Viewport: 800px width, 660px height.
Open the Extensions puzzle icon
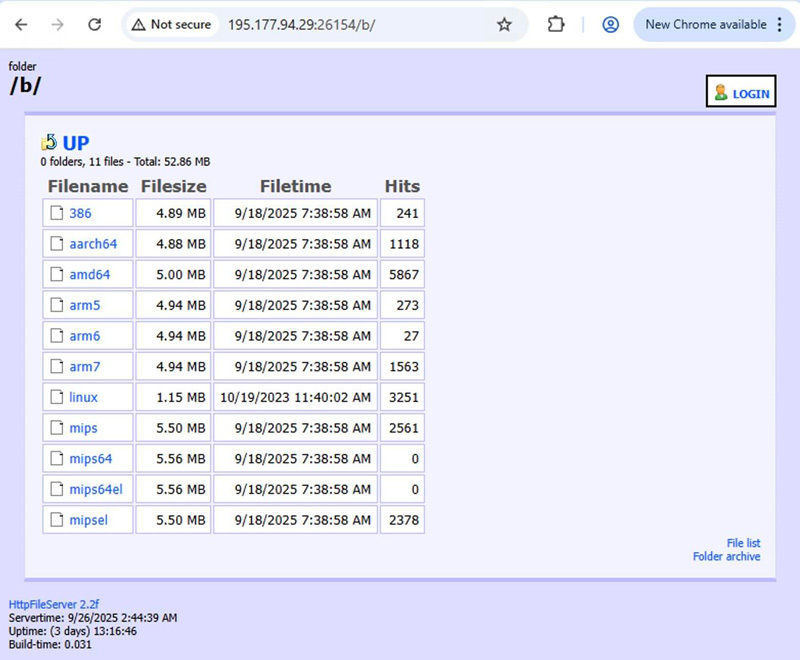[x=557, y=25]
